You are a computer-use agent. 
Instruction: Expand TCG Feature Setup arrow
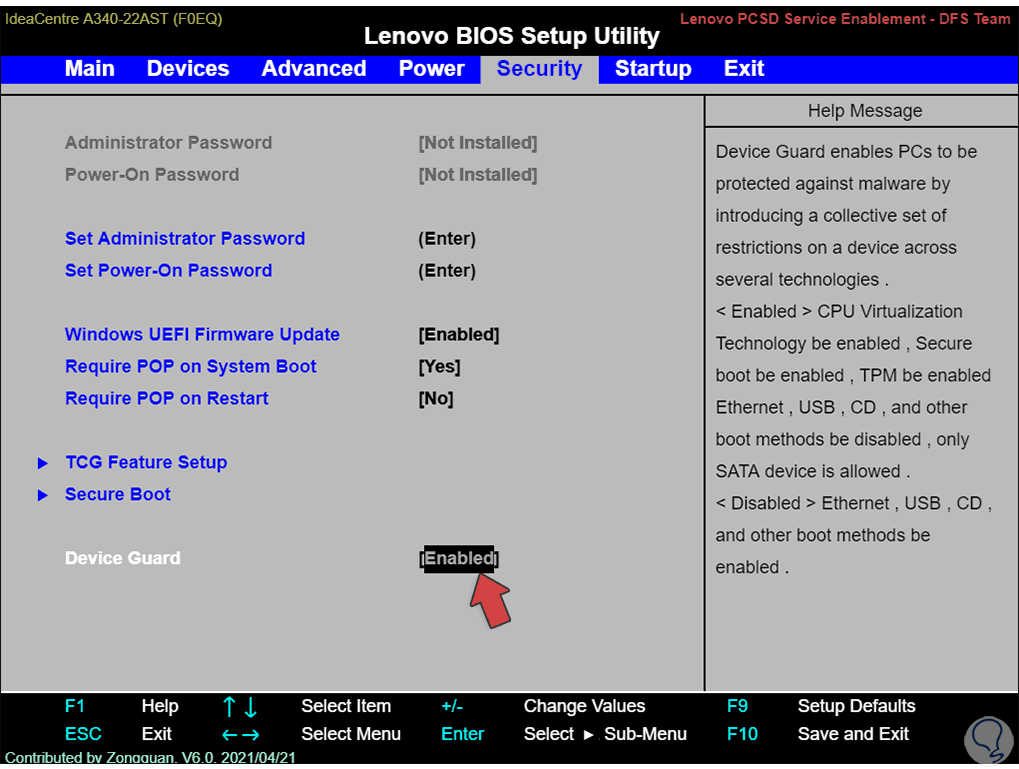43,463
